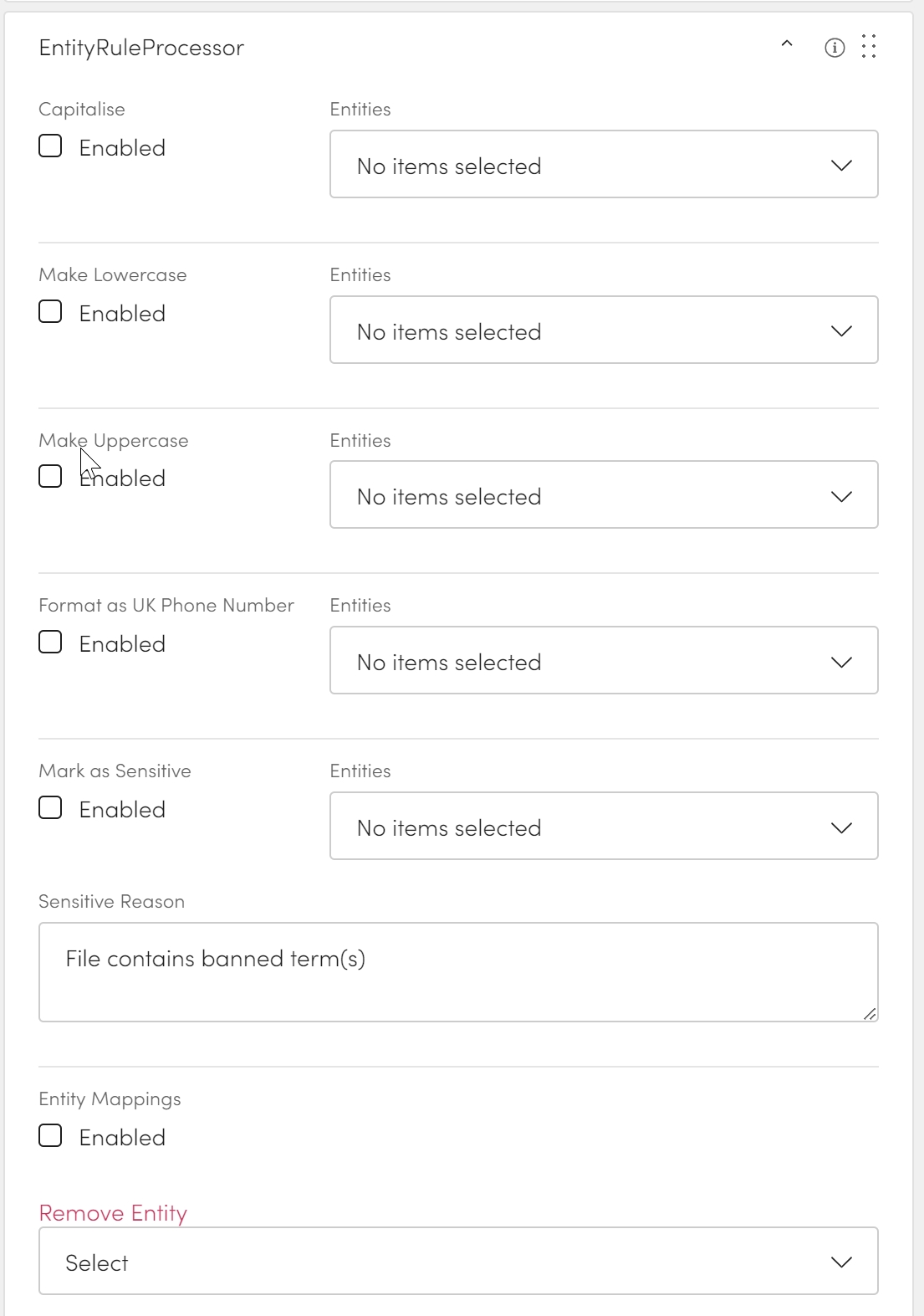Enable the Entity Mappings checkbox
924x1316 pixels.
coord(51,1136)
